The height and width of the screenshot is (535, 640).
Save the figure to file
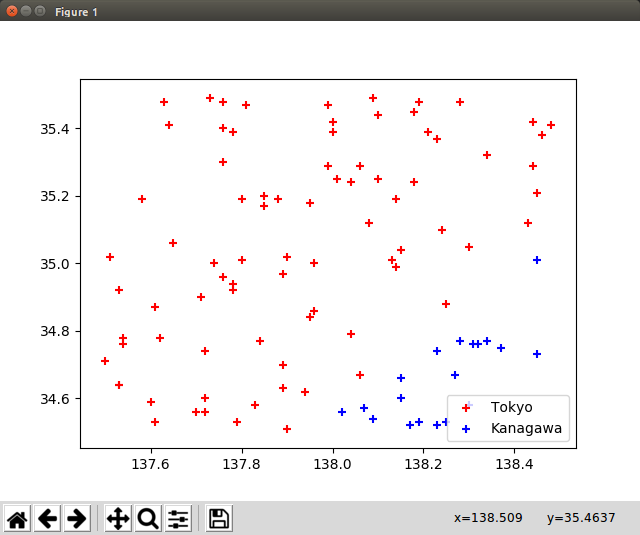click(219, 519)
